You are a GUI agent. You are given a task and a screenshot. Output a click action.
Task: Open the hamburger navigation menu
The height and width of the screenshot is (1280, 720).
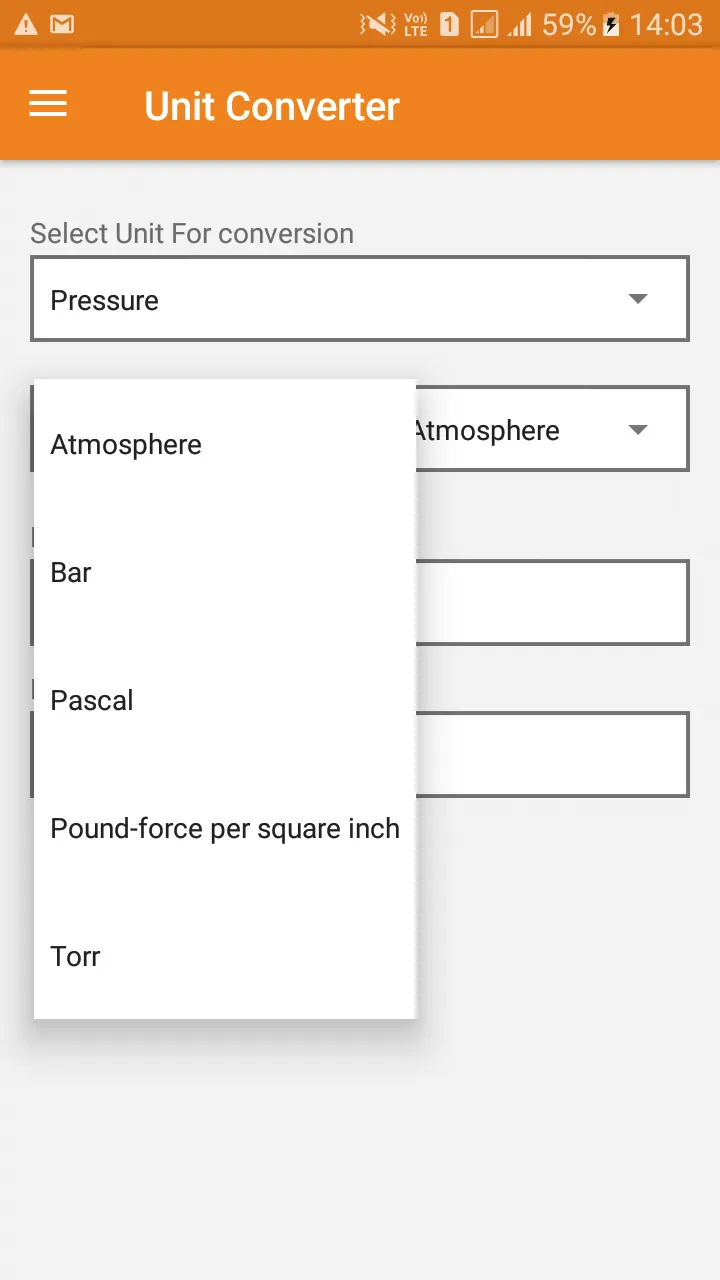(48, 104)
